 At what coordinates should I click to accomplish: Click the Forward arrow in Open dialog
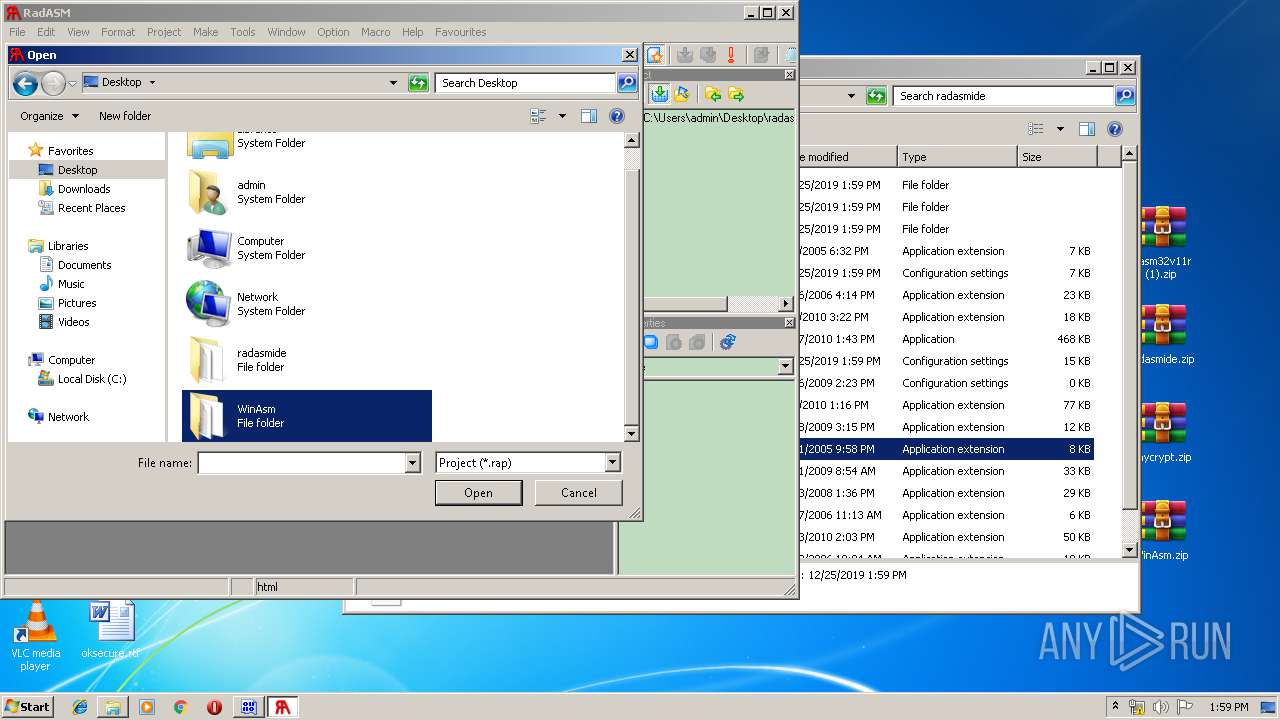tap(53, 83)
